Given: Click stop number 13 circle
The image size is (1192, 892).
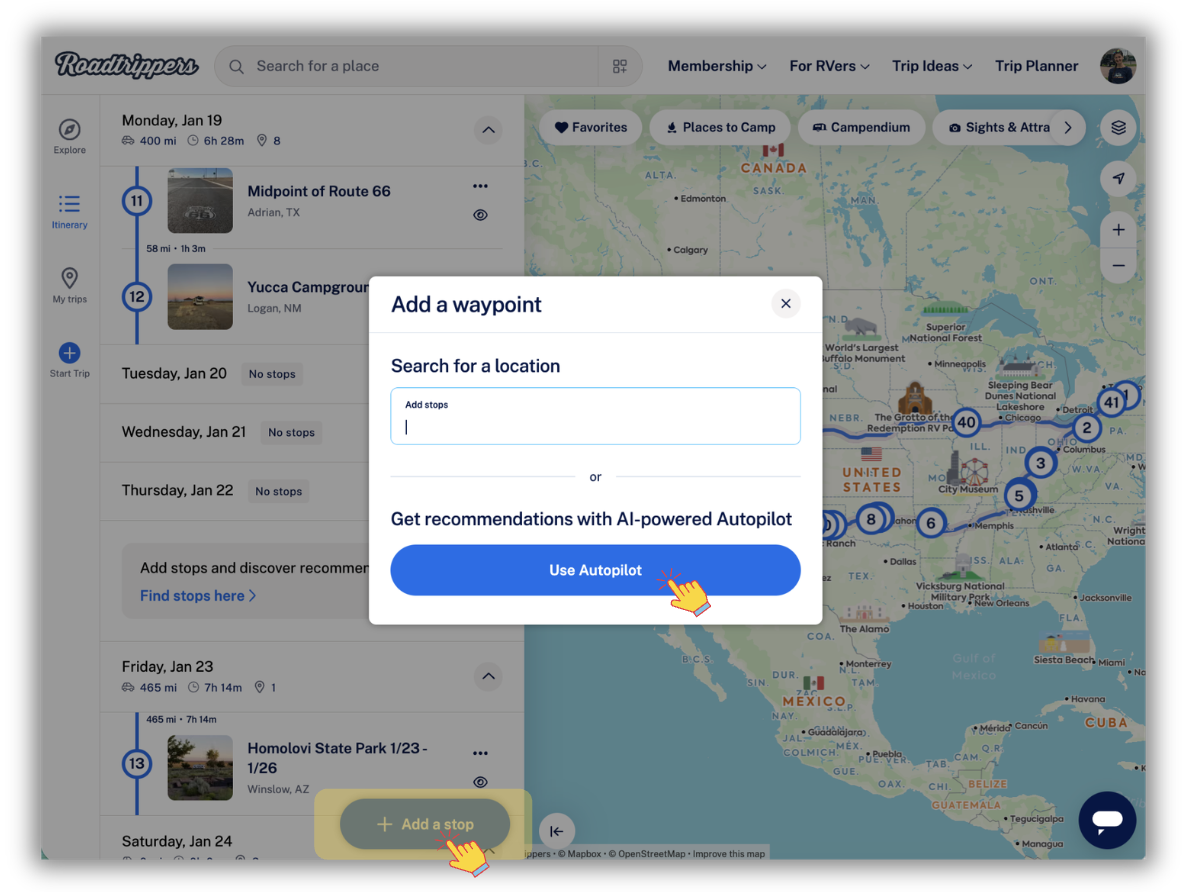Looking at the screenshot, I should pos(137,763).
